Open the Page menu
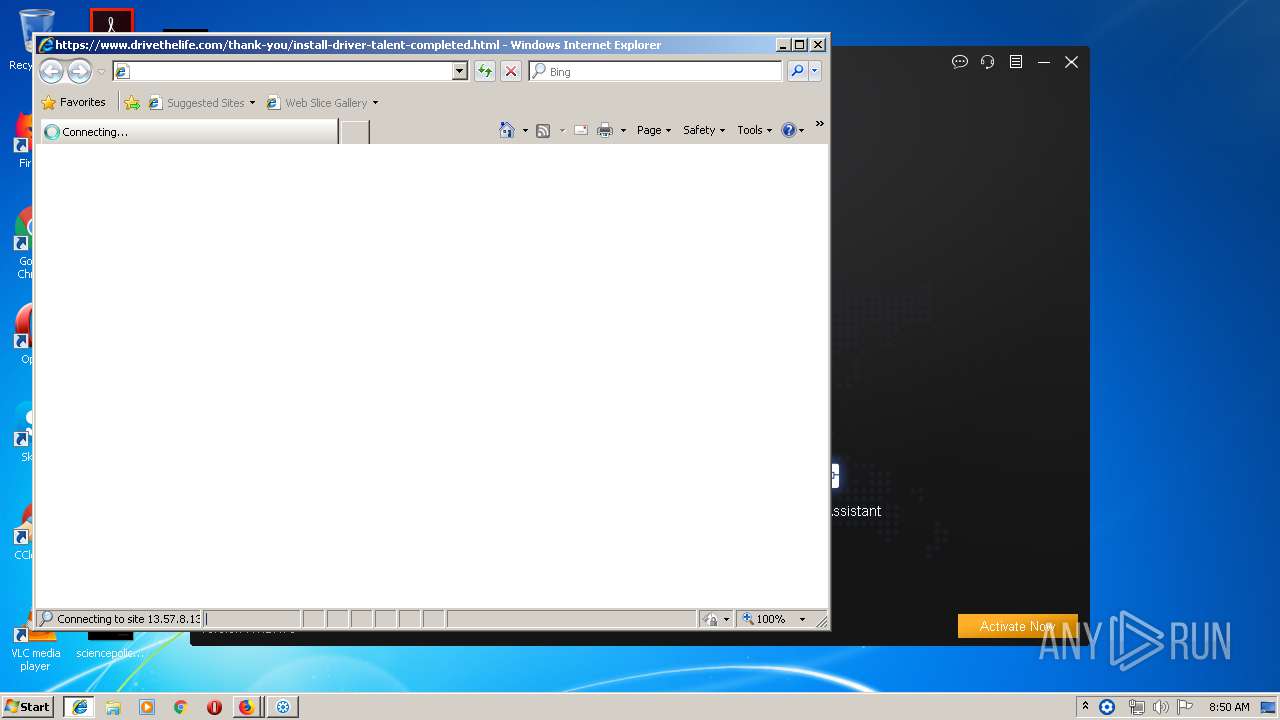The image size is (1280, 720). 654,130
